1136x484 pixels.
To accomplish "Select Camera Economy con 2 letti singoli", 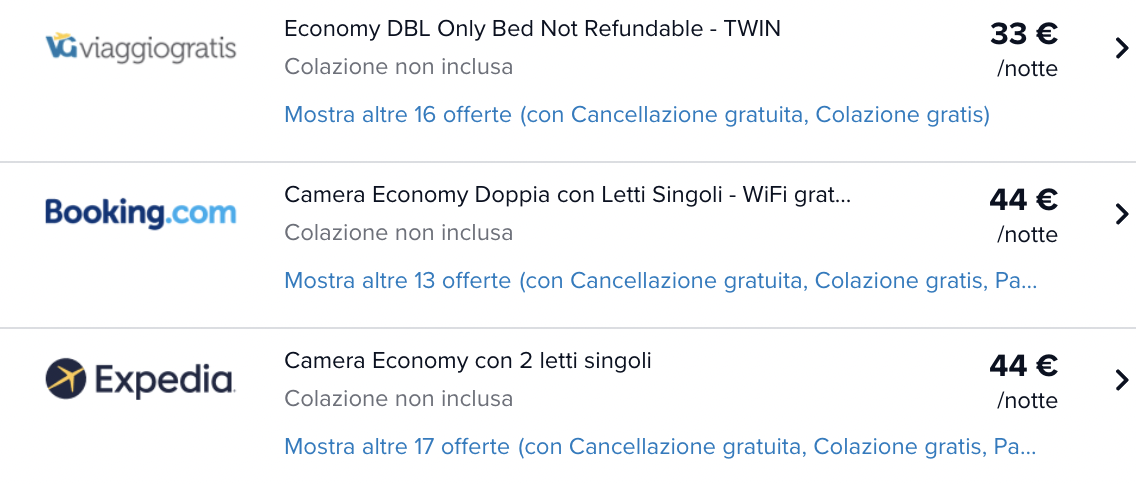I will [468, 360].
